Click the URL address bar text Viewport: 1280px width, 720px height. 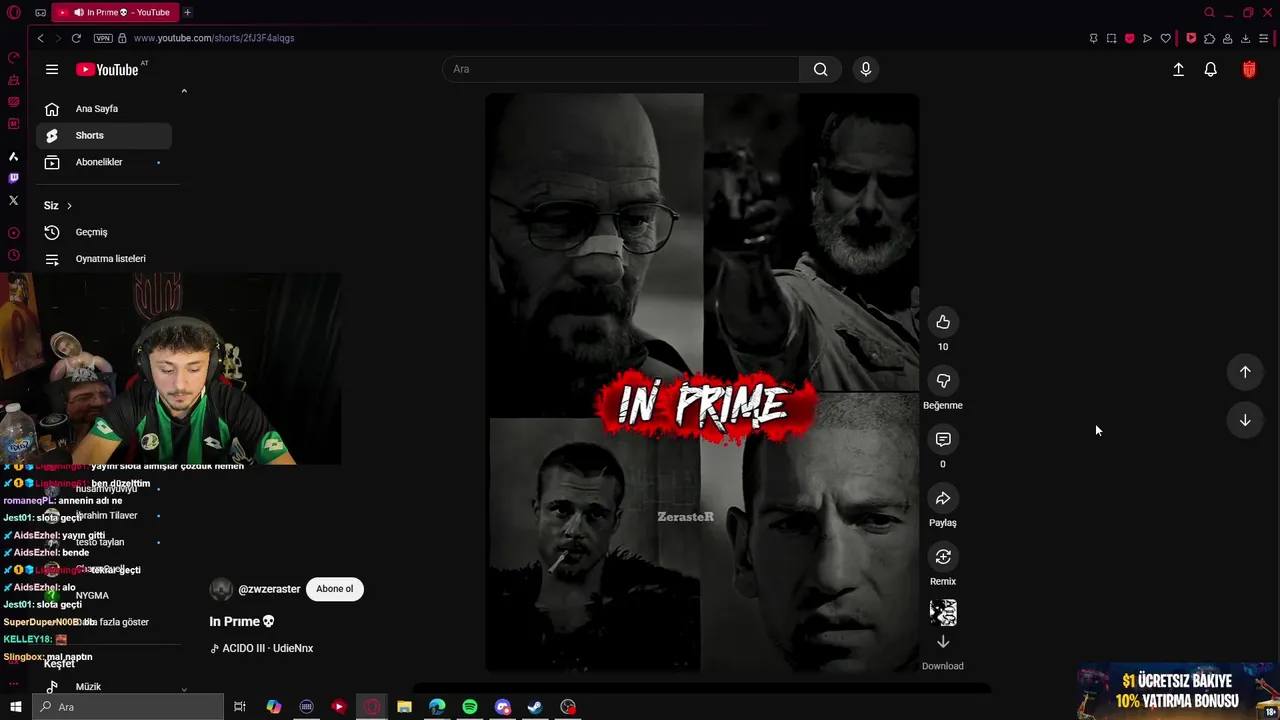point(214,38)
